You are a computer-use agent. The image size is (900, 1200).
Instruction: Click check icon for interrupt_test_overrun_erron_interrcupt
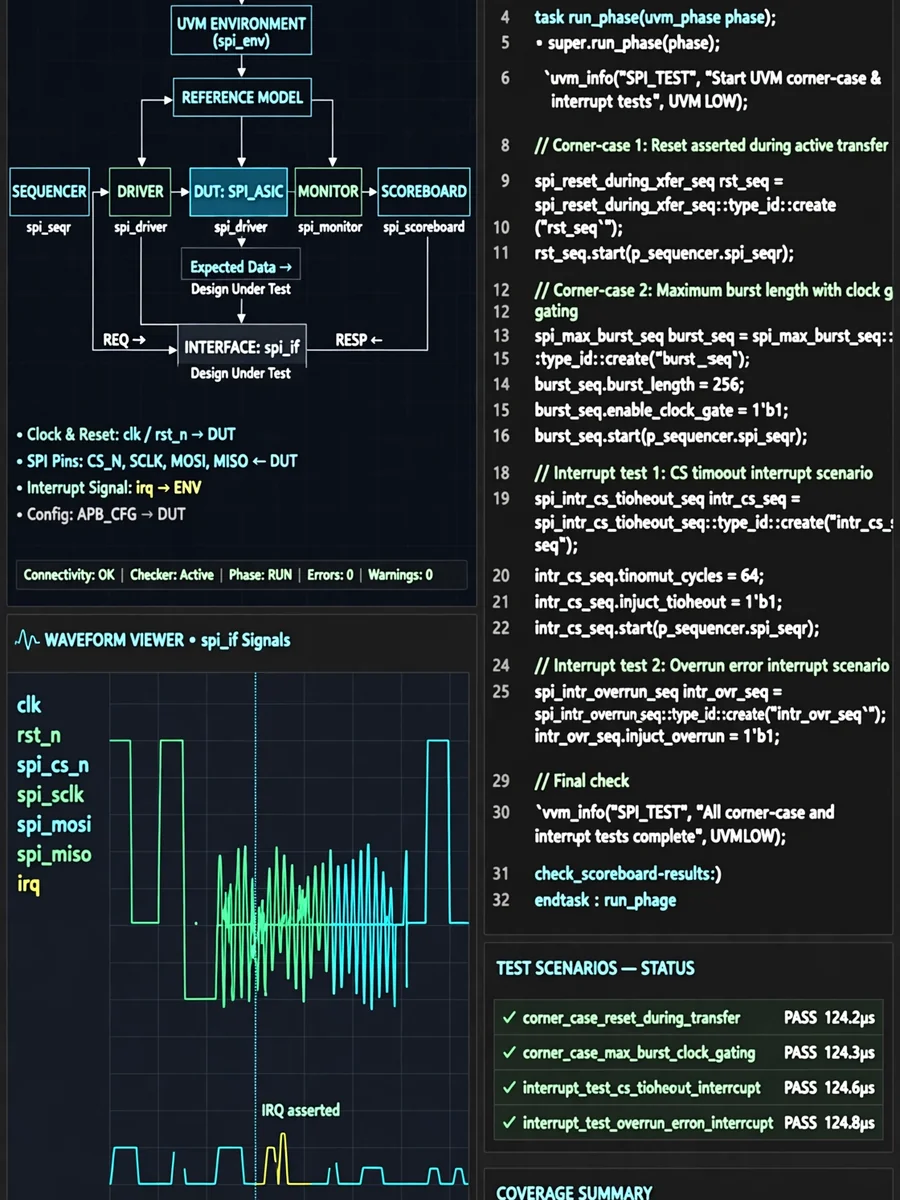pyautogui.click(x=509, y=1123)
